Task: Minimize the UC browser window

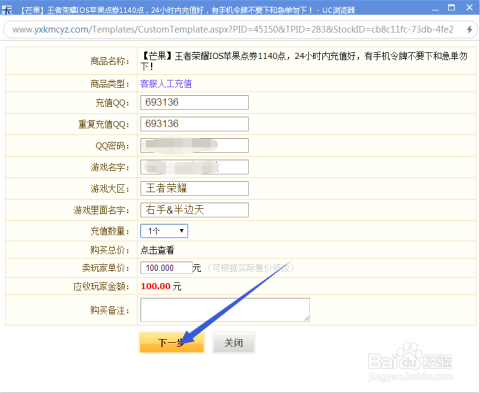Action: point(435,9)
